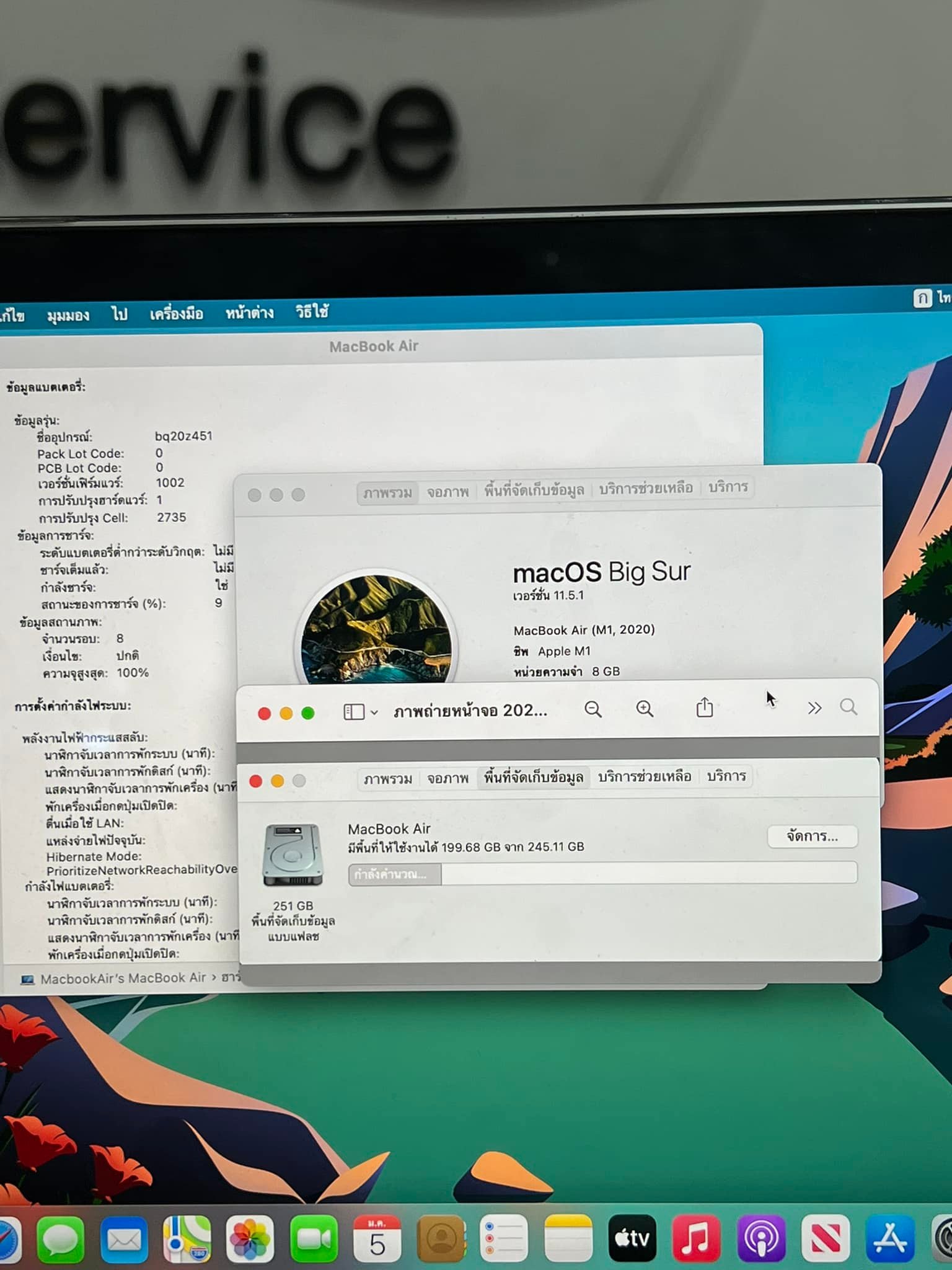The width and height of the screenshot is (952, 1270).
Task: Click the flash storage drive icon
Action: click(293, 855)
